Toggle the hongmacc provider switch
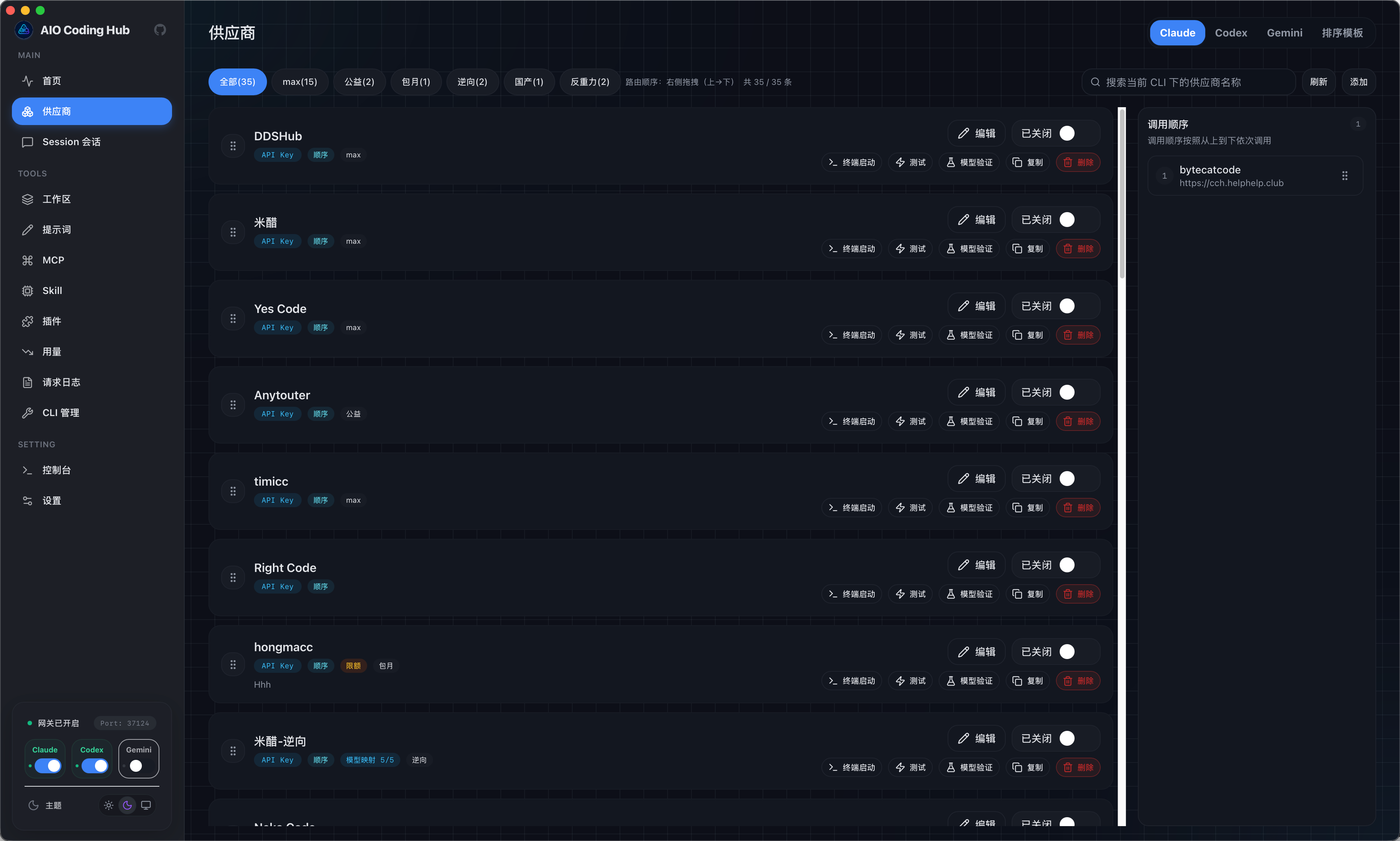This screenshot has width=1400, height=841. (x=1074, y=652)
